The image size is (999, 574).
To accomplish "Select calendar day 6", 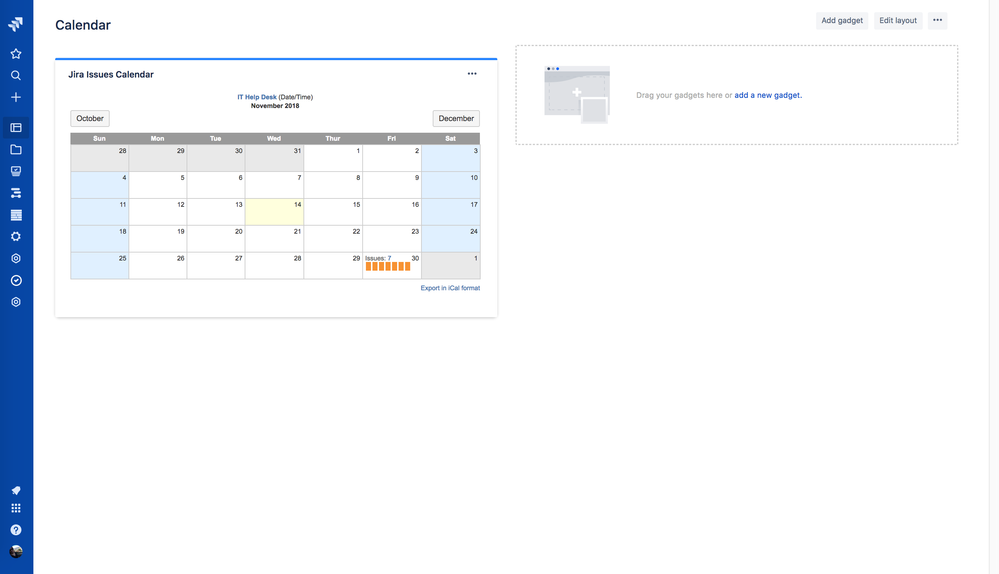I will pyautogui.click(x=216, y=185).
